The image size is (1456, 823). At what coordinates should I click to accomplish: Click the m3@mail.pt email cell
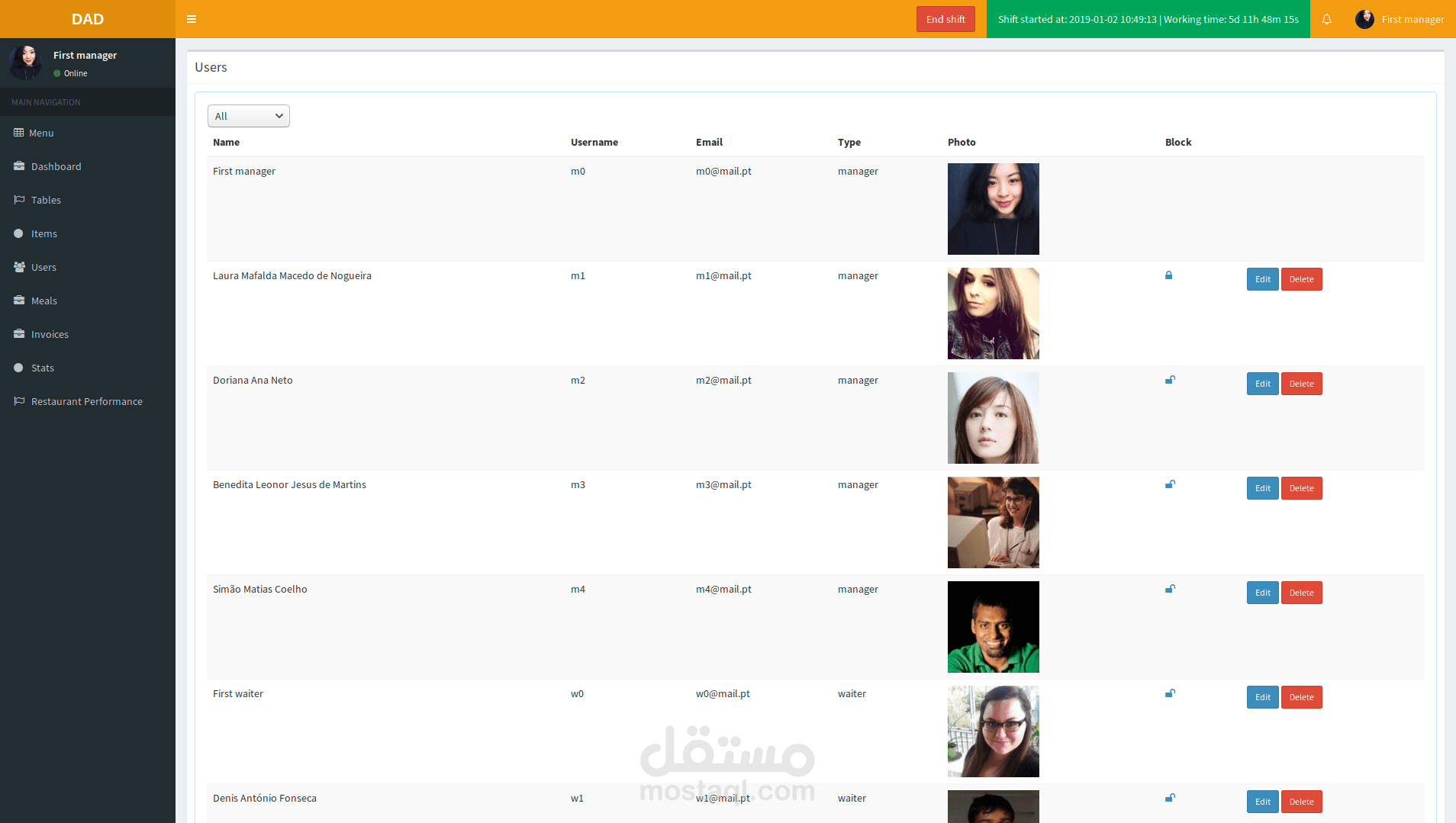coord(723,484)
